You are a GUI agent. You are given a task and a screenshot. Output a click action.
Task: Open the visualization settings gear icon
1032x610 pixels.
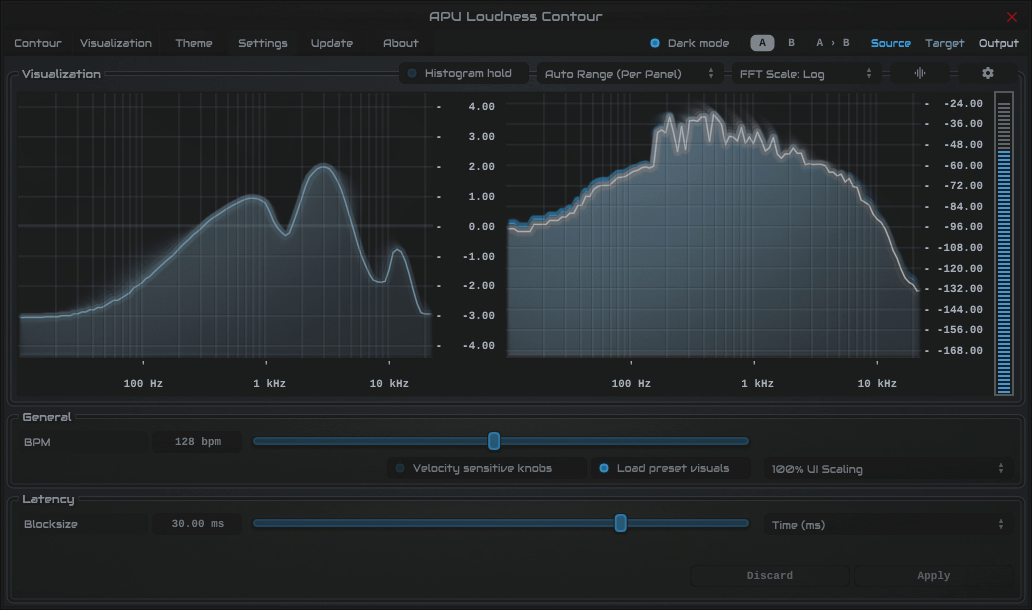click(x=987, y=73)
